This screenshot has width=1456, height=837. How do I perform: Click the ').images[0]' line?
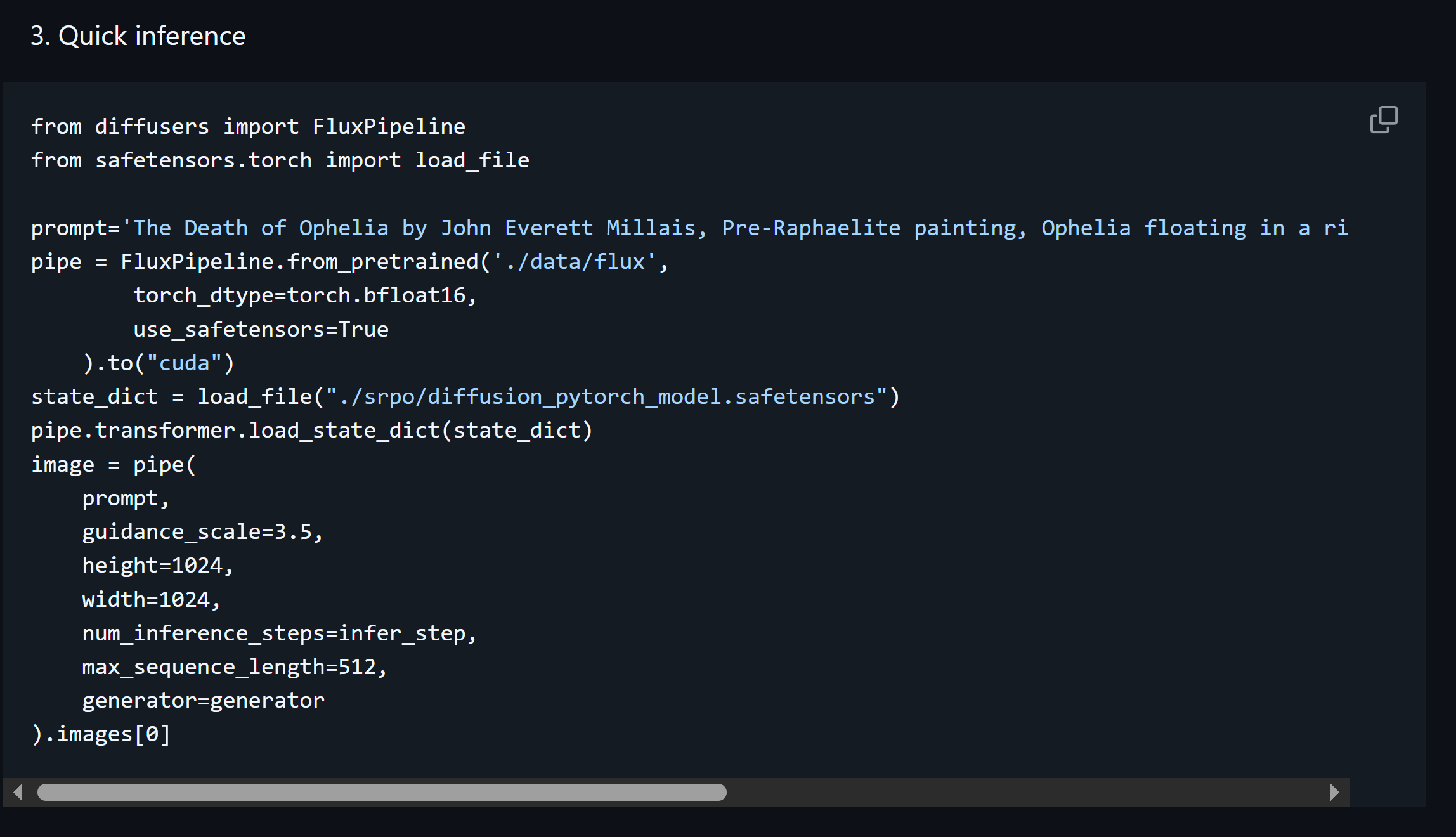coord(101,734)
